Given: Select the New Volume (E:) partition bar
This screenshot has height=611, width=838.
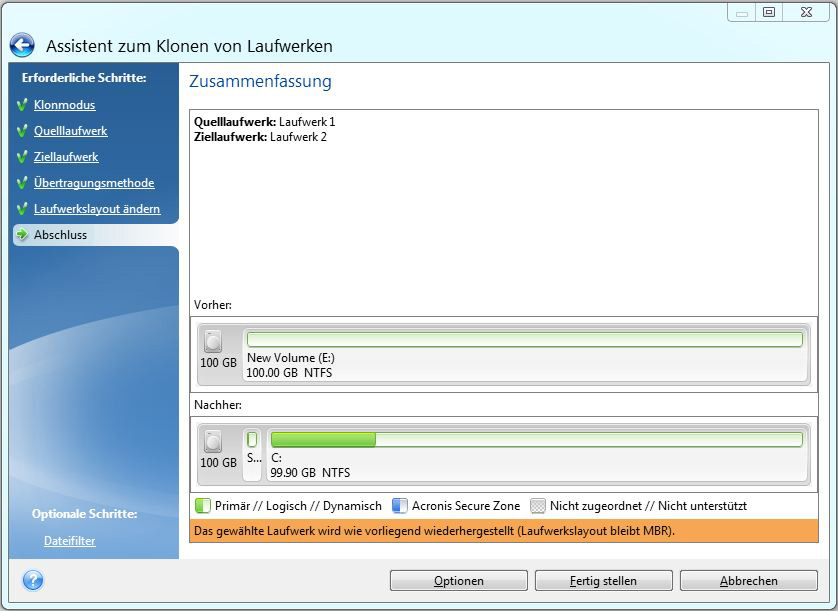Looking at the screenshot, I should point(525,340).
